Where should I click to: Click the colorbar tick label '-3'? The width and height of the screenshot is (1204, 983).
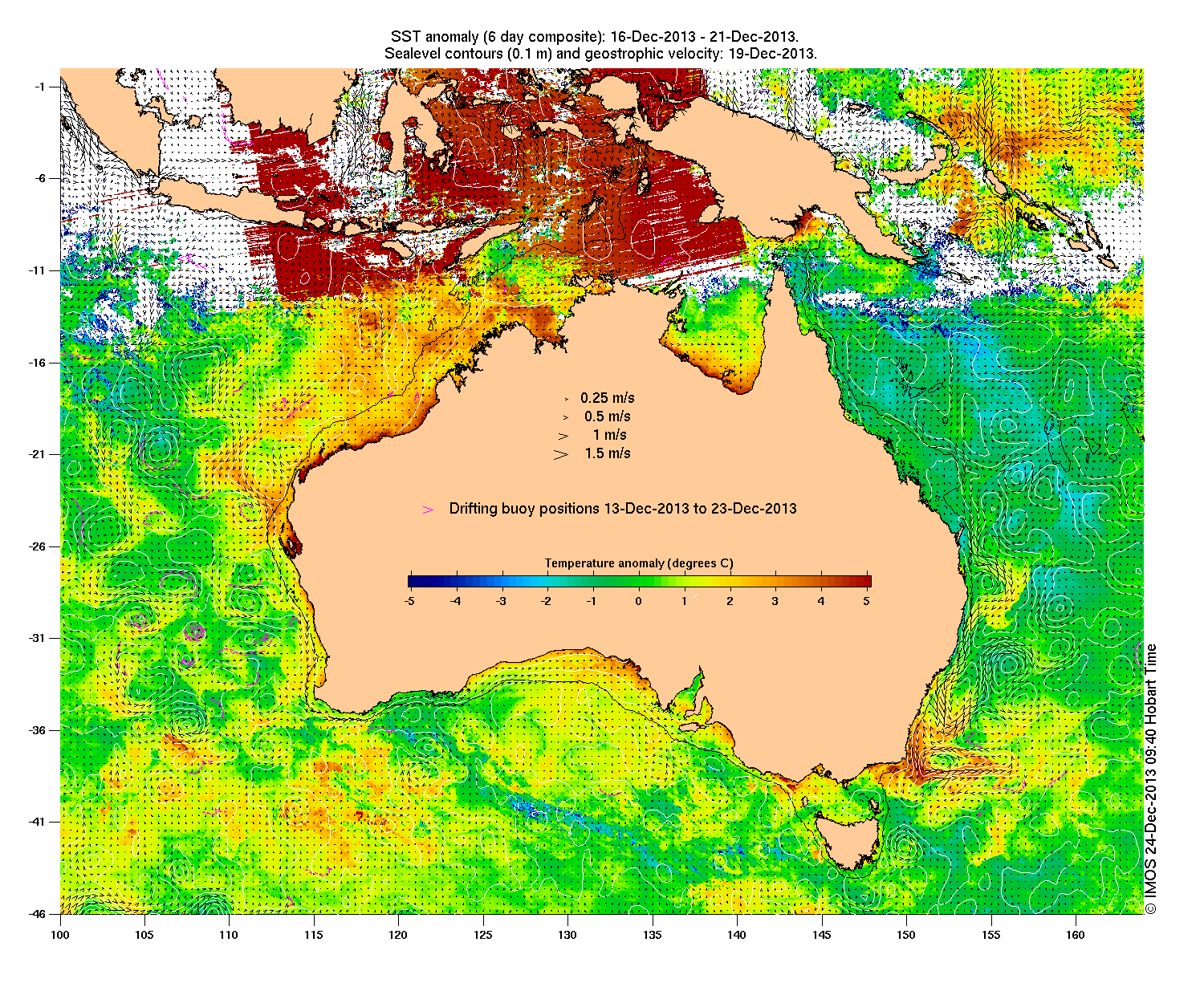501,601
